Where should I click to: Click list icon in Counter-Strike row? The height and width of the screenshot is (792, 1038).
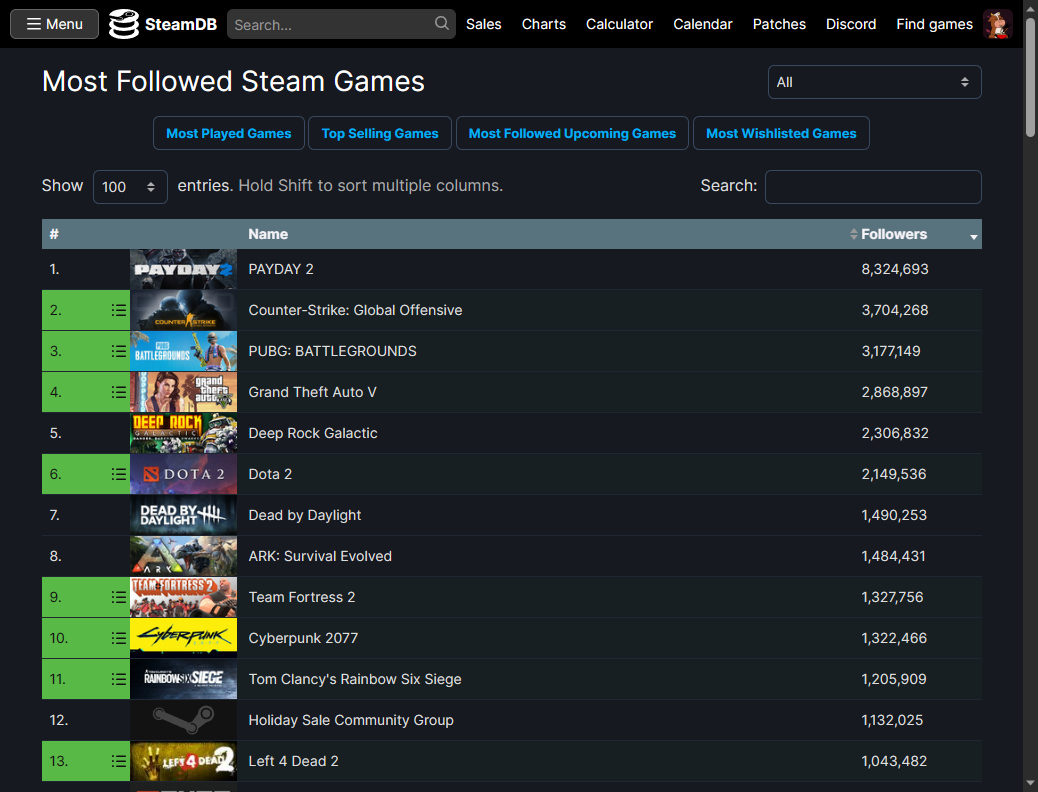click(118, 310)
